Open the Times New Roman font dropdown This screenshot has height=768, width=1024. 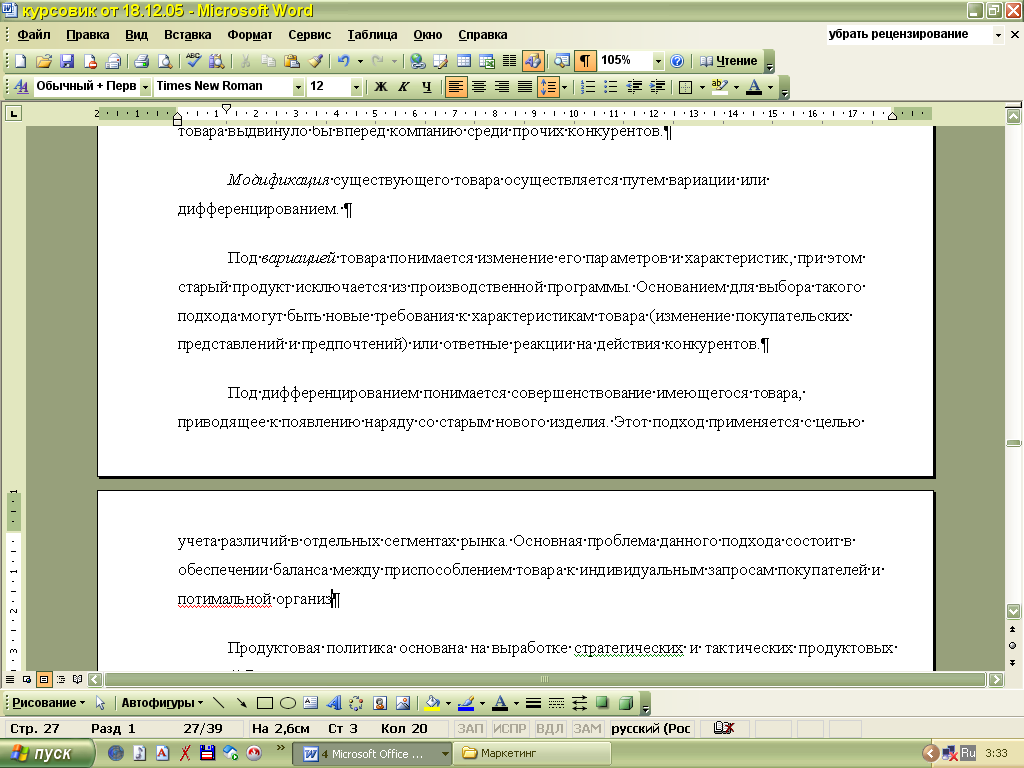click(298, 86)
